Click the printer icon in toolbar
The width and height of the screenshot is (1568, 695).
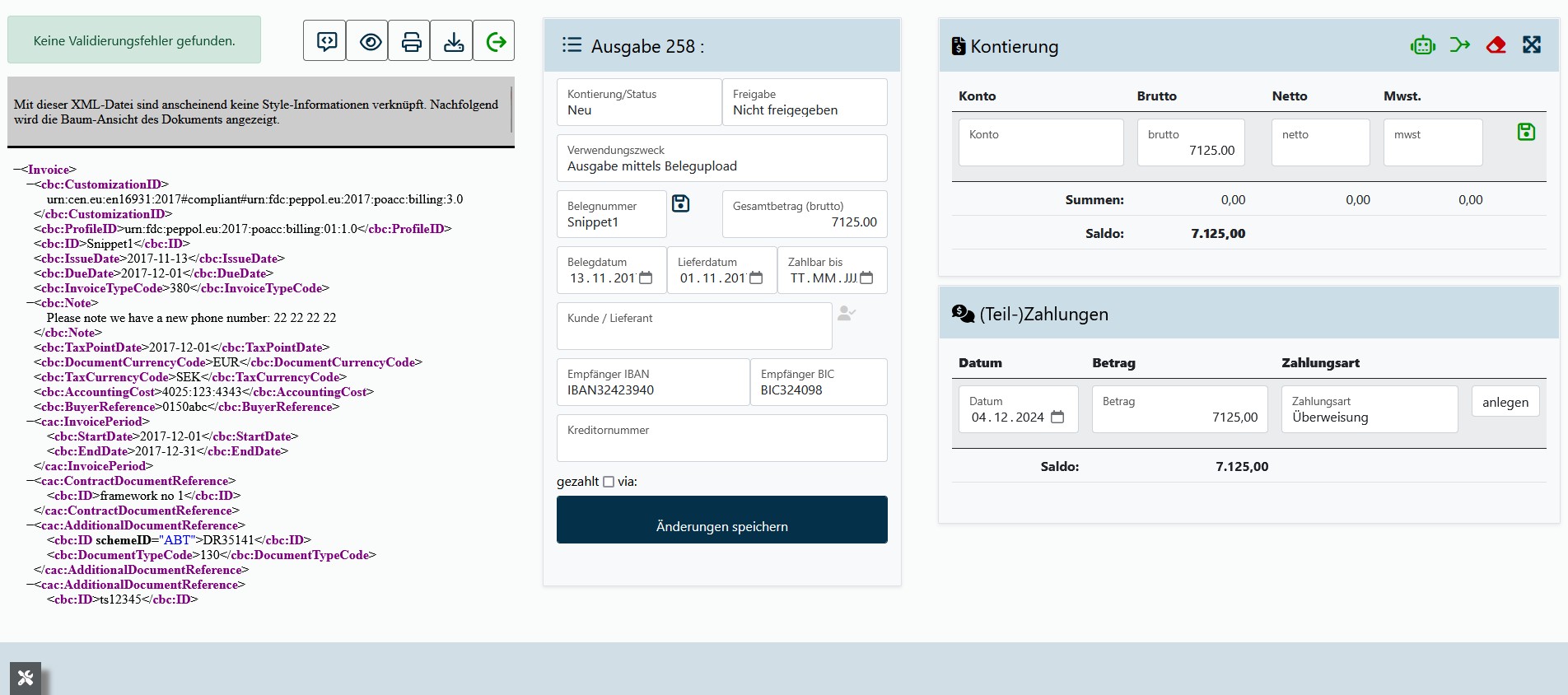click(x=411, y=41)
